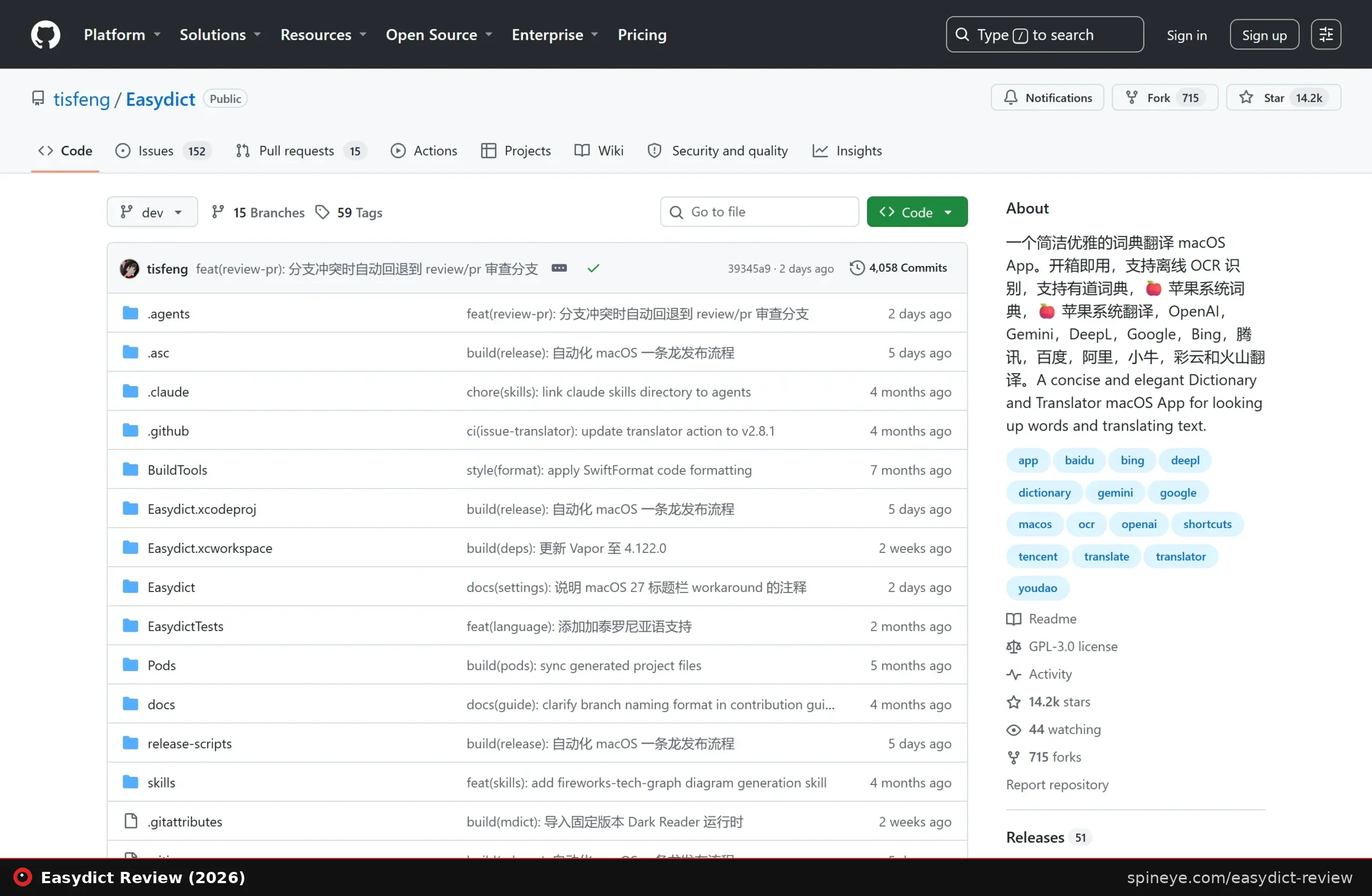Click the Activity pulse icon

pyautogui.click(x=1013, y=674)
